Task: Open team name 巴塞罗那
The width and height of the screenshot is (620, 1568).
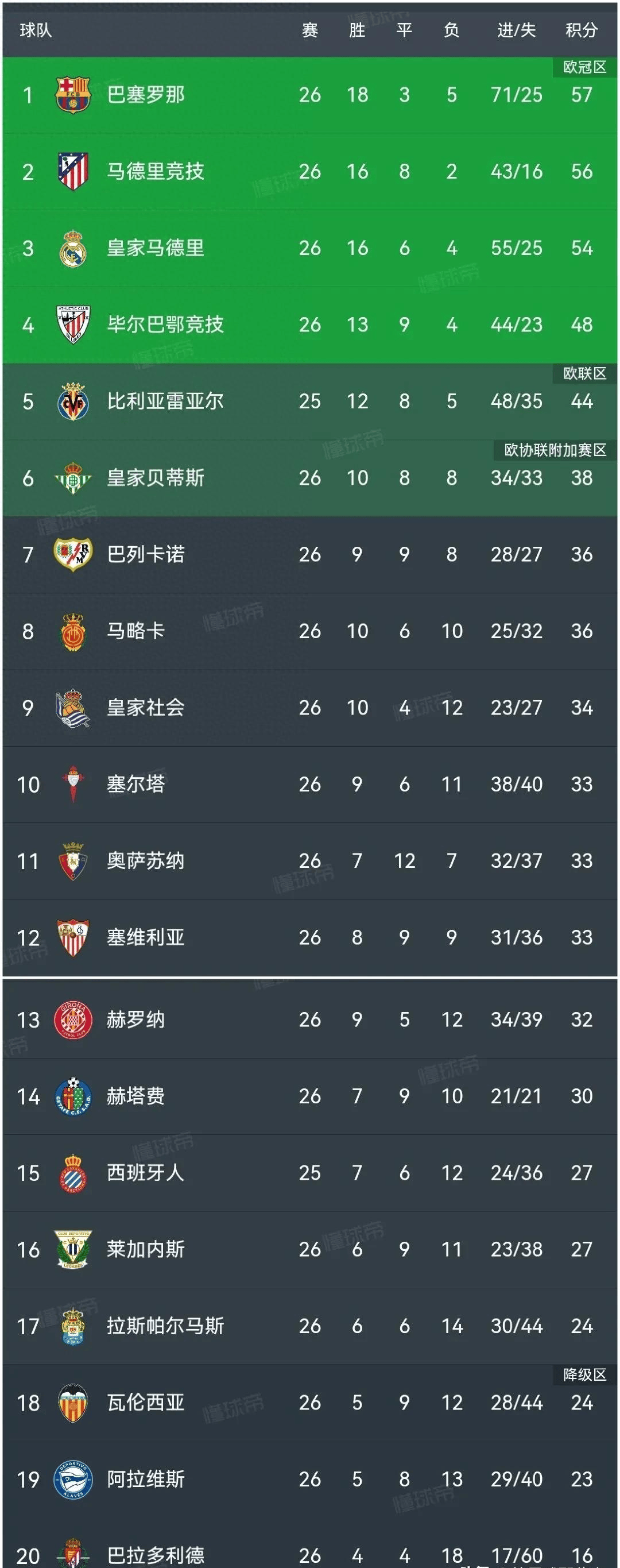Action: pos(145,94)
